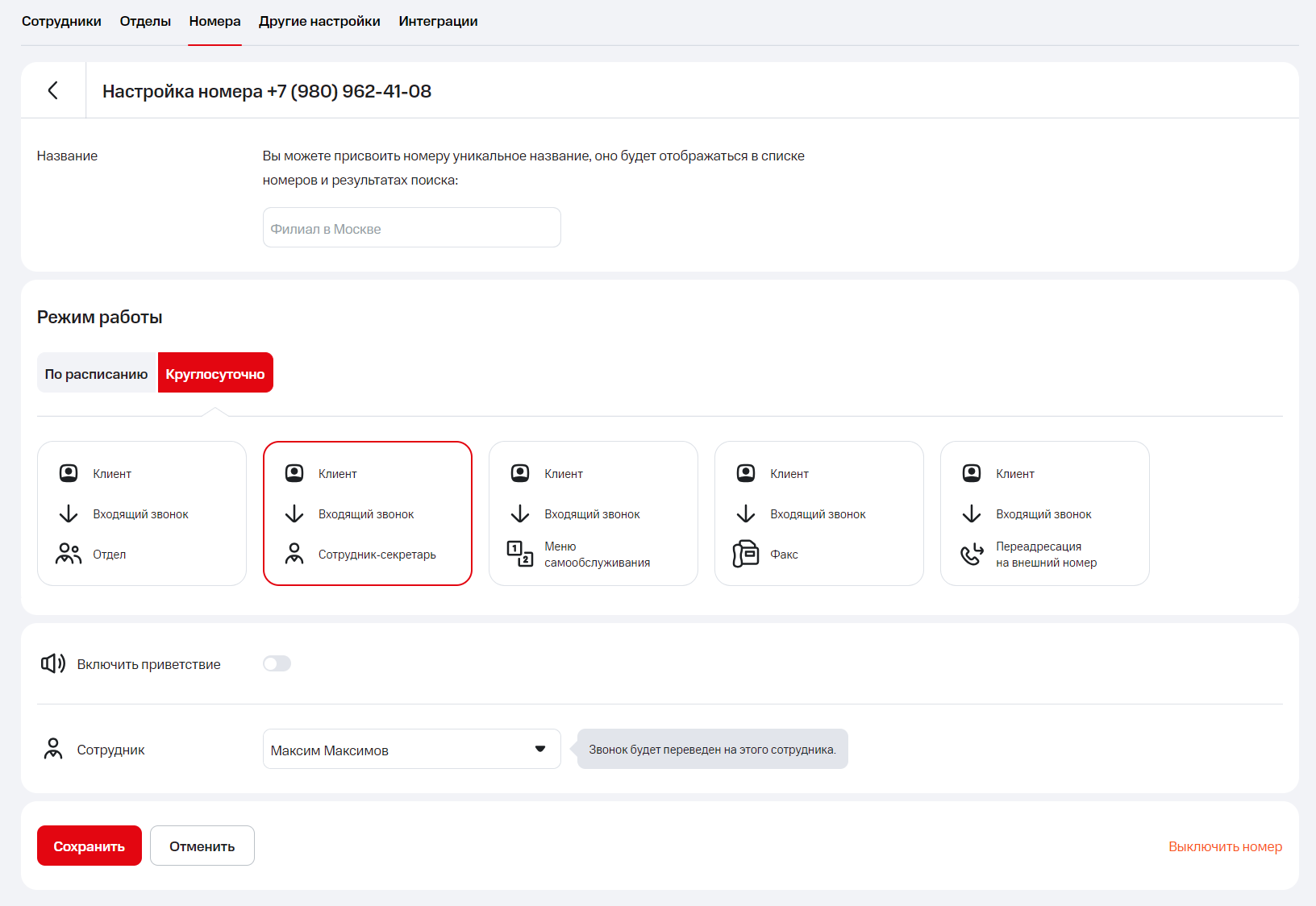The height and width of the screenshot is (906, 1316).
Task: Click the number name input field
Action: pos(411,228)
